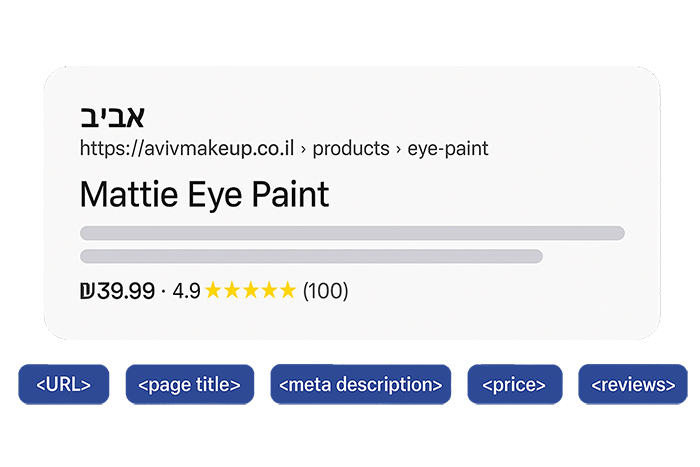
Task: Click the third yellow rating star
Action: point(251,290)
